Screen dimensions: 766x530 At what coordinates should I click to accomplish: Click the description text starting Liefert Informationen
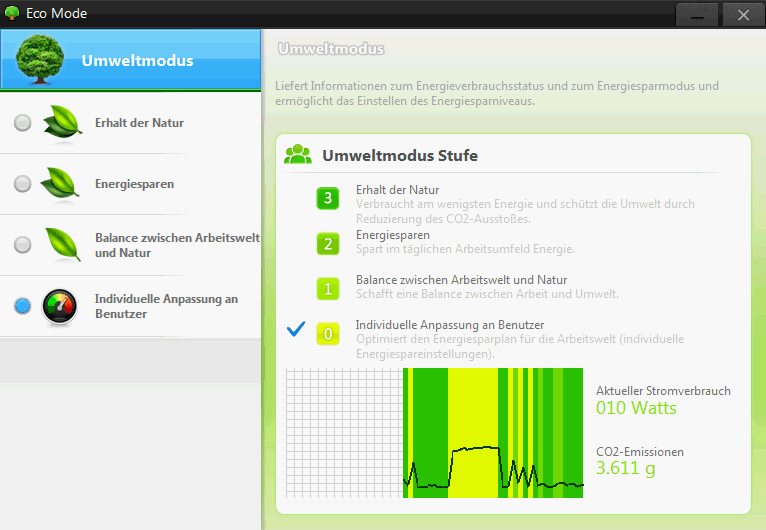click(497, 93)
